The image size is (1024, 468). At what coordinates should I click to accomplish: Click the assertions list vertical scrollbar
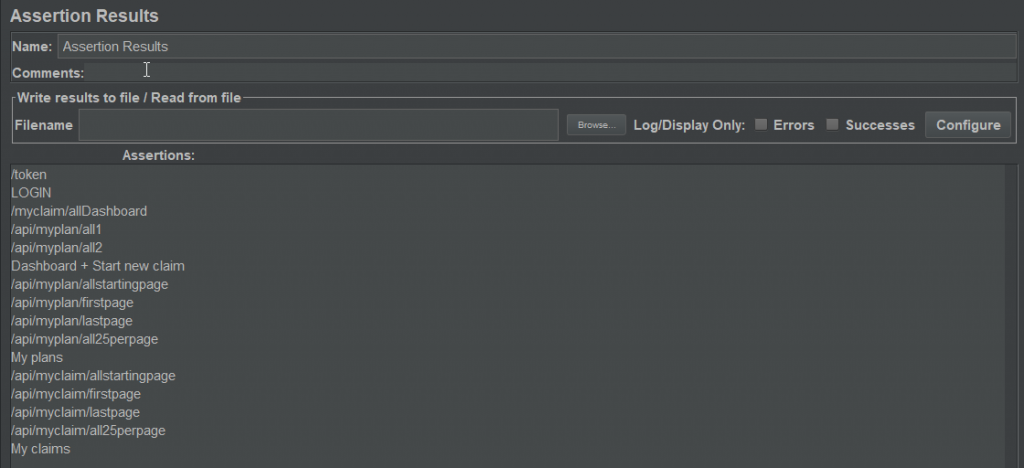click(1012, 316)
